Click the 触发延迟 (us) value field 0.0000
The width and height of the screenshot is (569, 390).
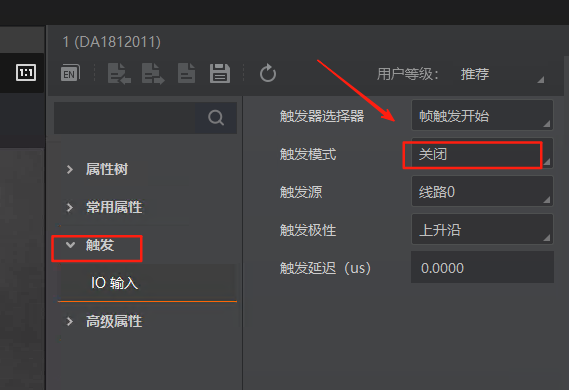coord(482,267)
